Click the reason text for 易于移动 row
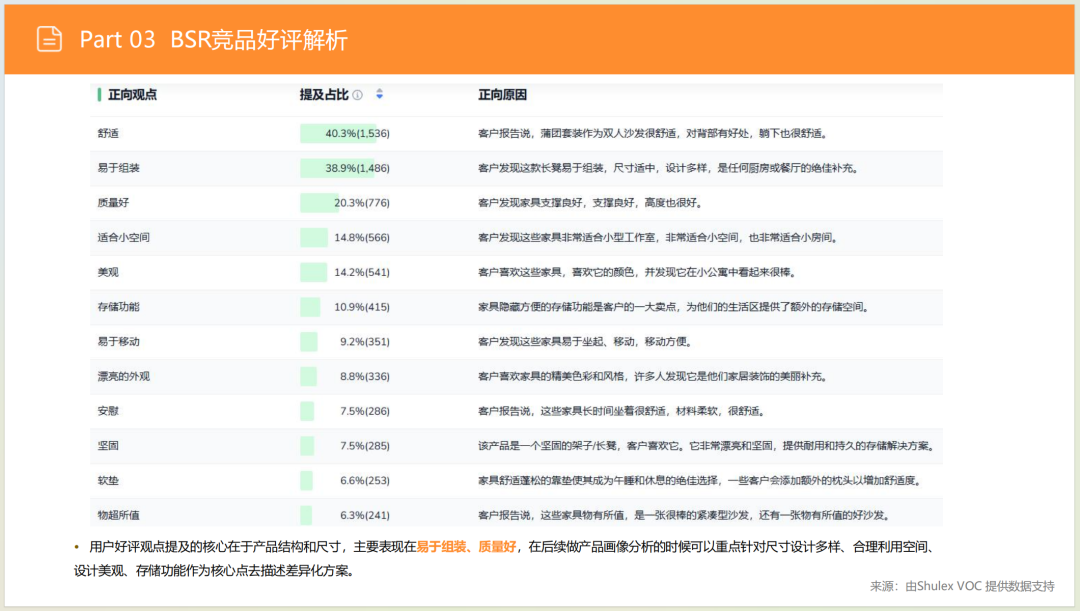Image resolution: width=1080 pixels, height=611 pixels. [x=585, y=342]
